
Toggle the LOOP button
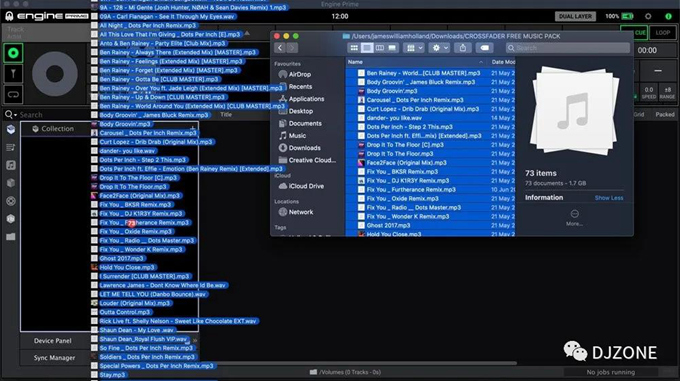(663, 33)
